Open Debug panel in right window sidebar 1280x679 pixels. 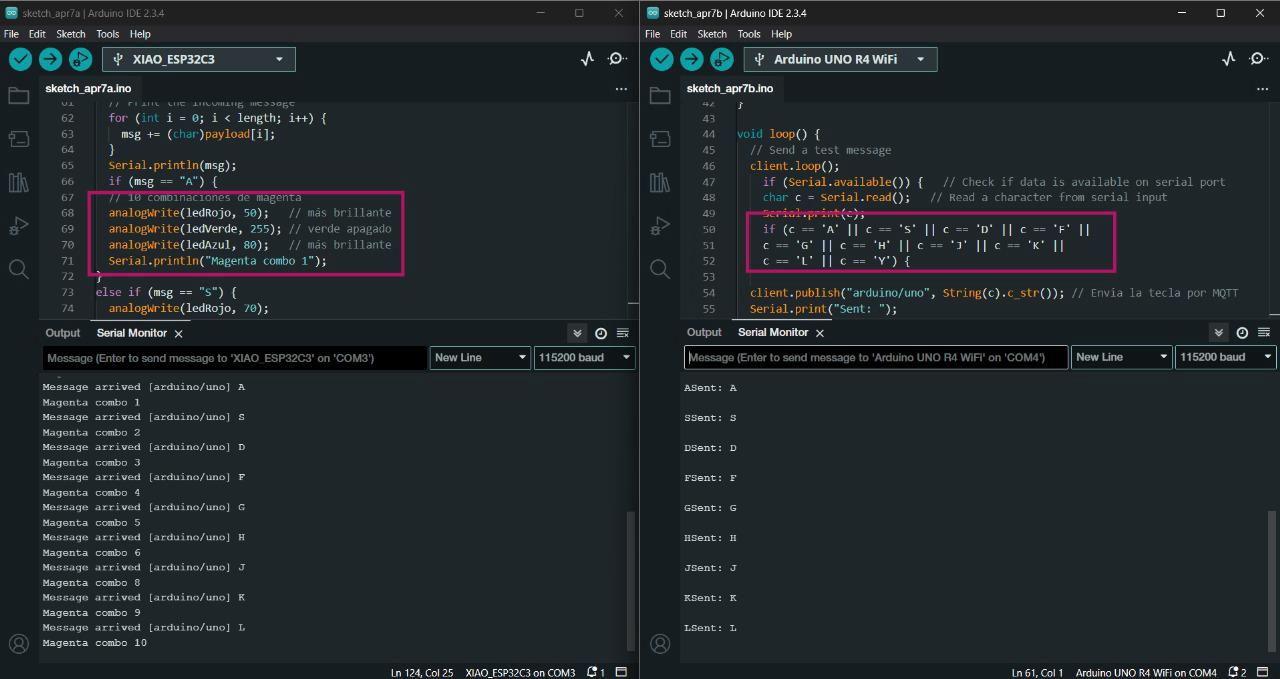[660, 225]
